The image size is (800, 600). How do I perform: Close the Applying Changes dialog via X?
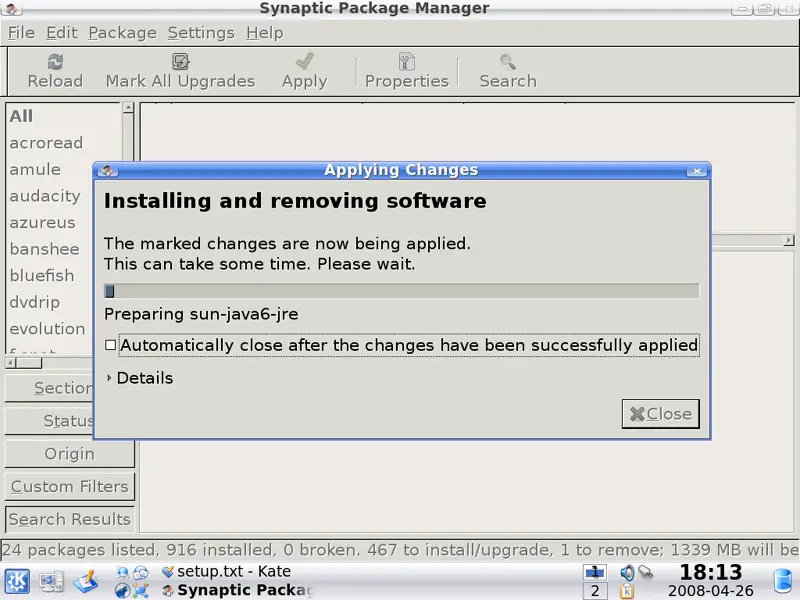[x=697, y=171]
